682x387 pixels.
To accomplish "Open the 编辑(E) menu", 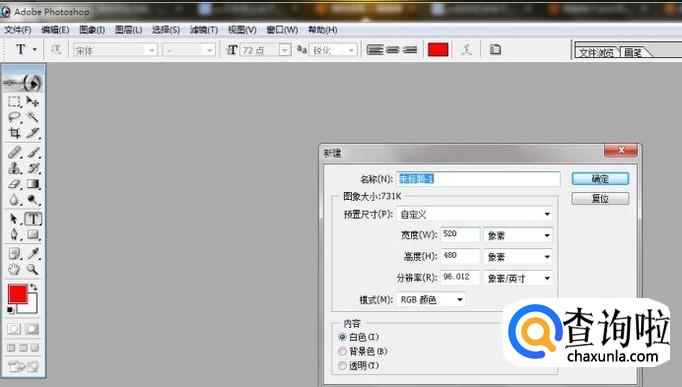I will pyautogui.click(x=55, y=30).
